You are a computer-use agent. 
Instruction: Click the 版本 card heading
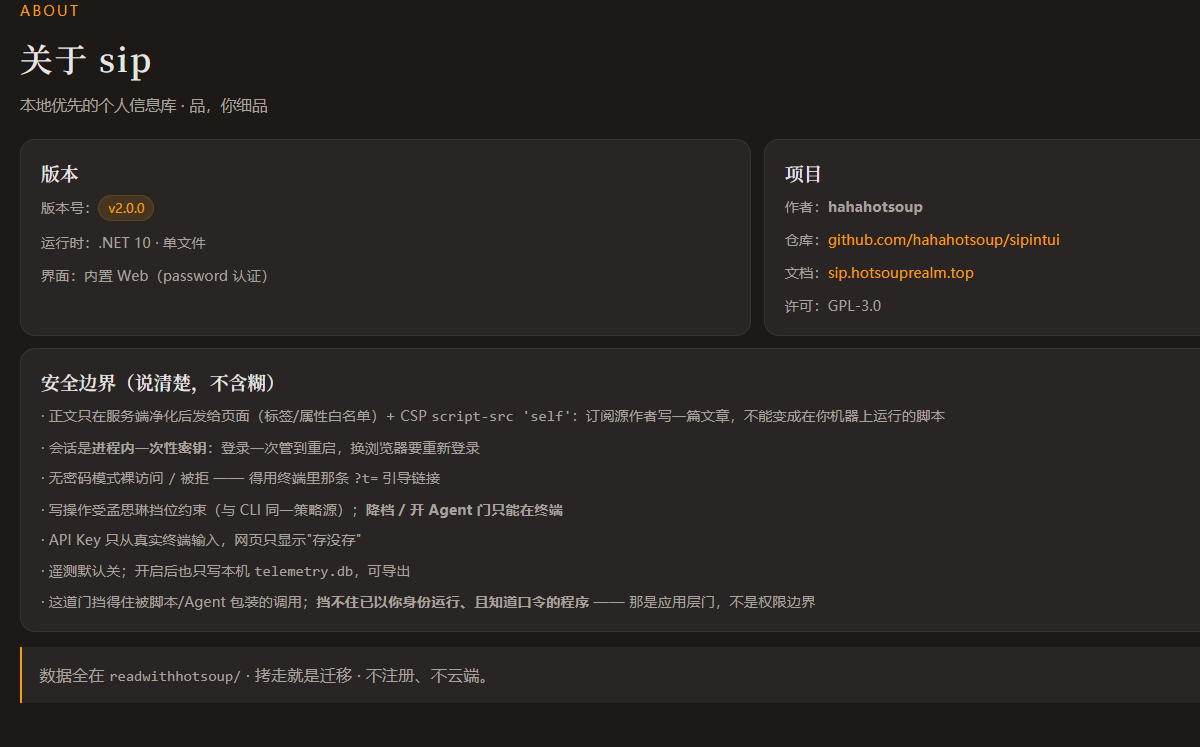click(x=59, y=174)
